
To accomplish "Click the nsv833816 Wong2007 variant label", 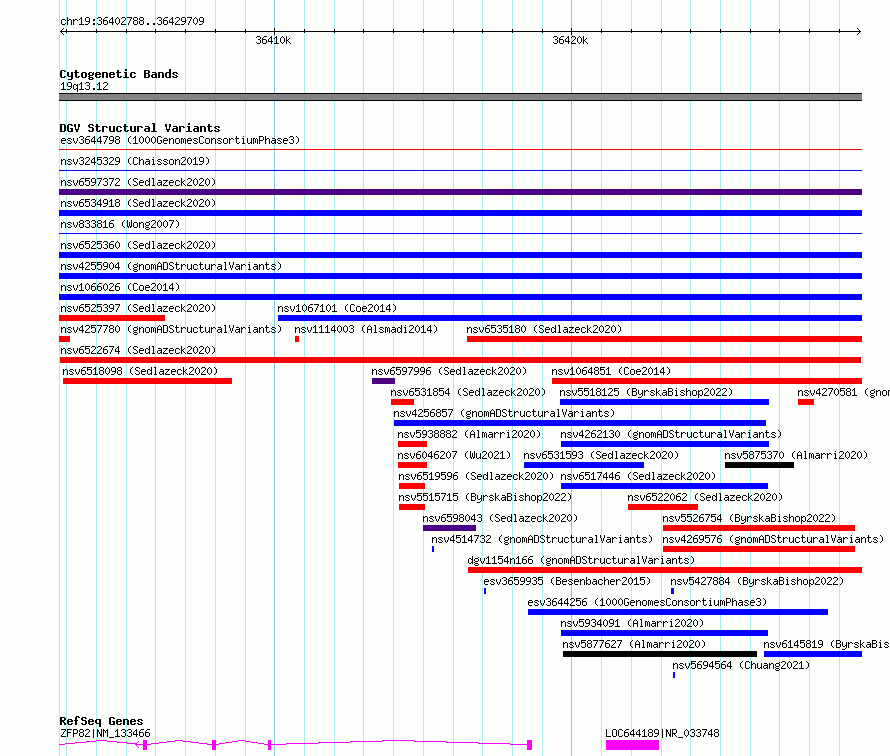I will click(120, 224).
